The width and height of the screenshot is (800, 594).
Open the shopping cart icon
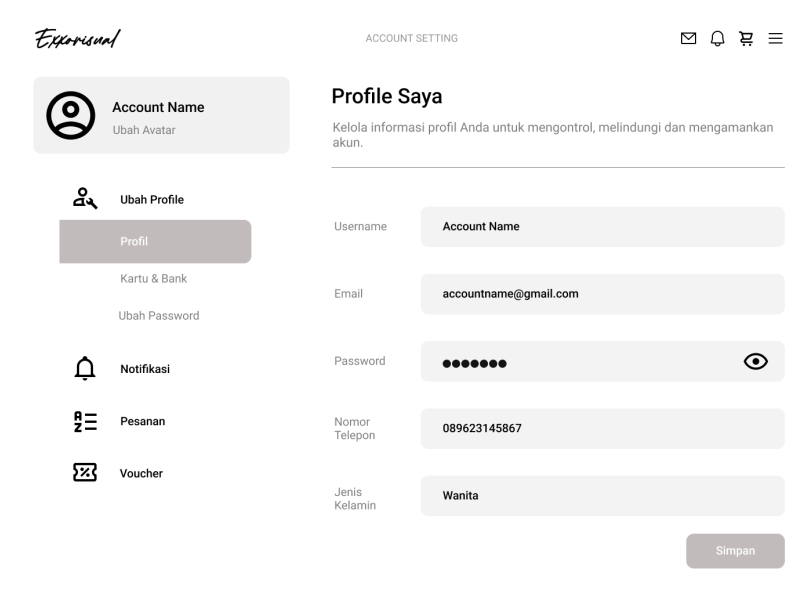745,38
